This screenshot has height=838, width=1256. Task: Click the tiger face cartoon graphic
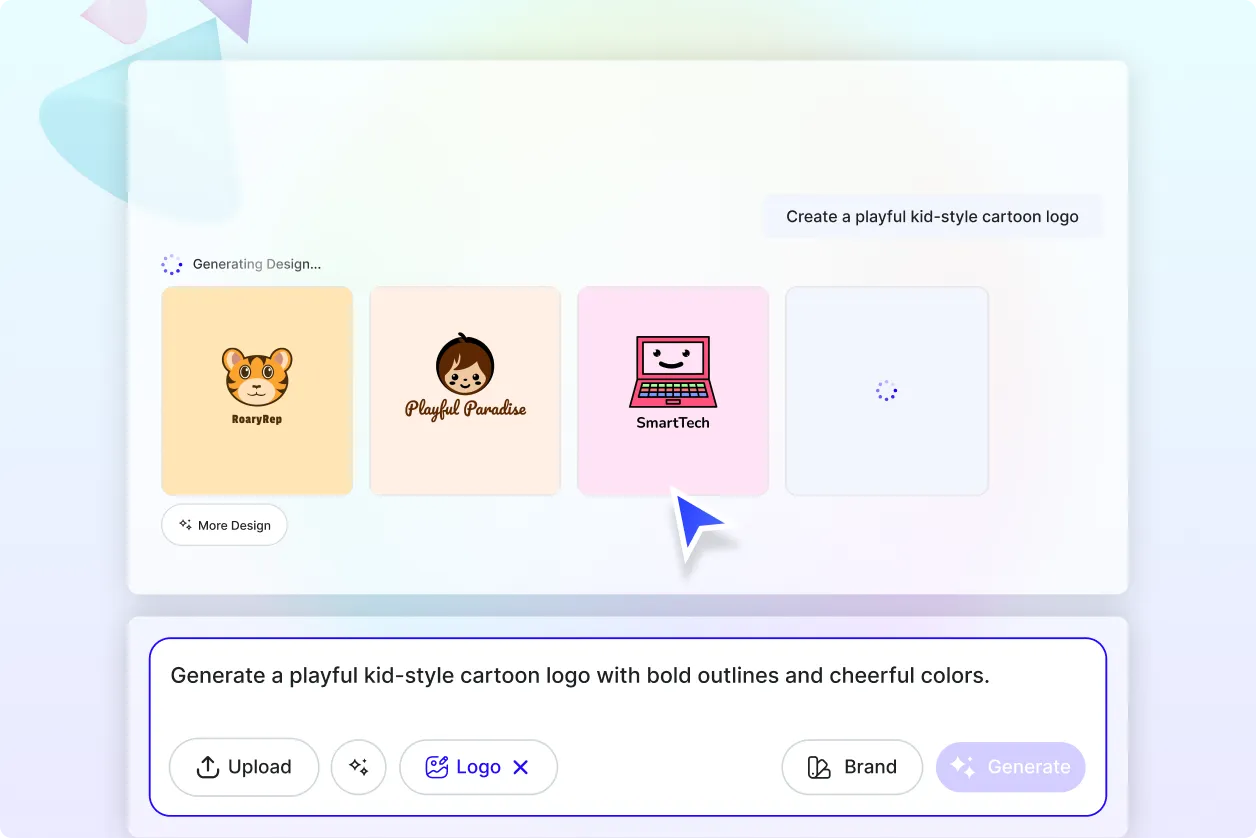[x=257, y=377]
